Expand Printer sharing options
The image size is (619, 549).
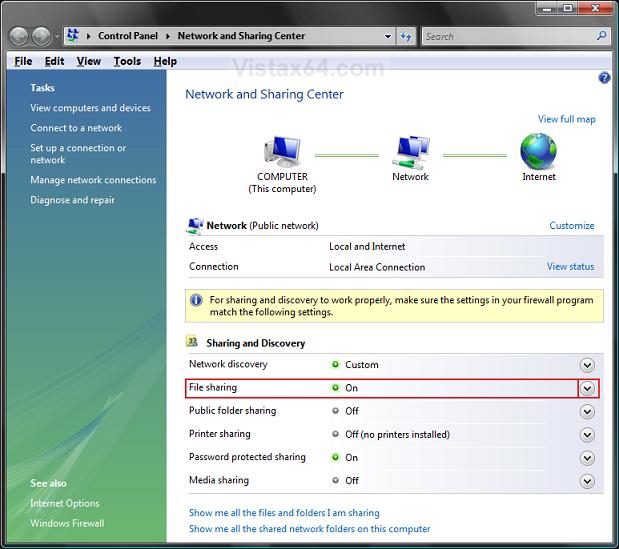(587, 435)
